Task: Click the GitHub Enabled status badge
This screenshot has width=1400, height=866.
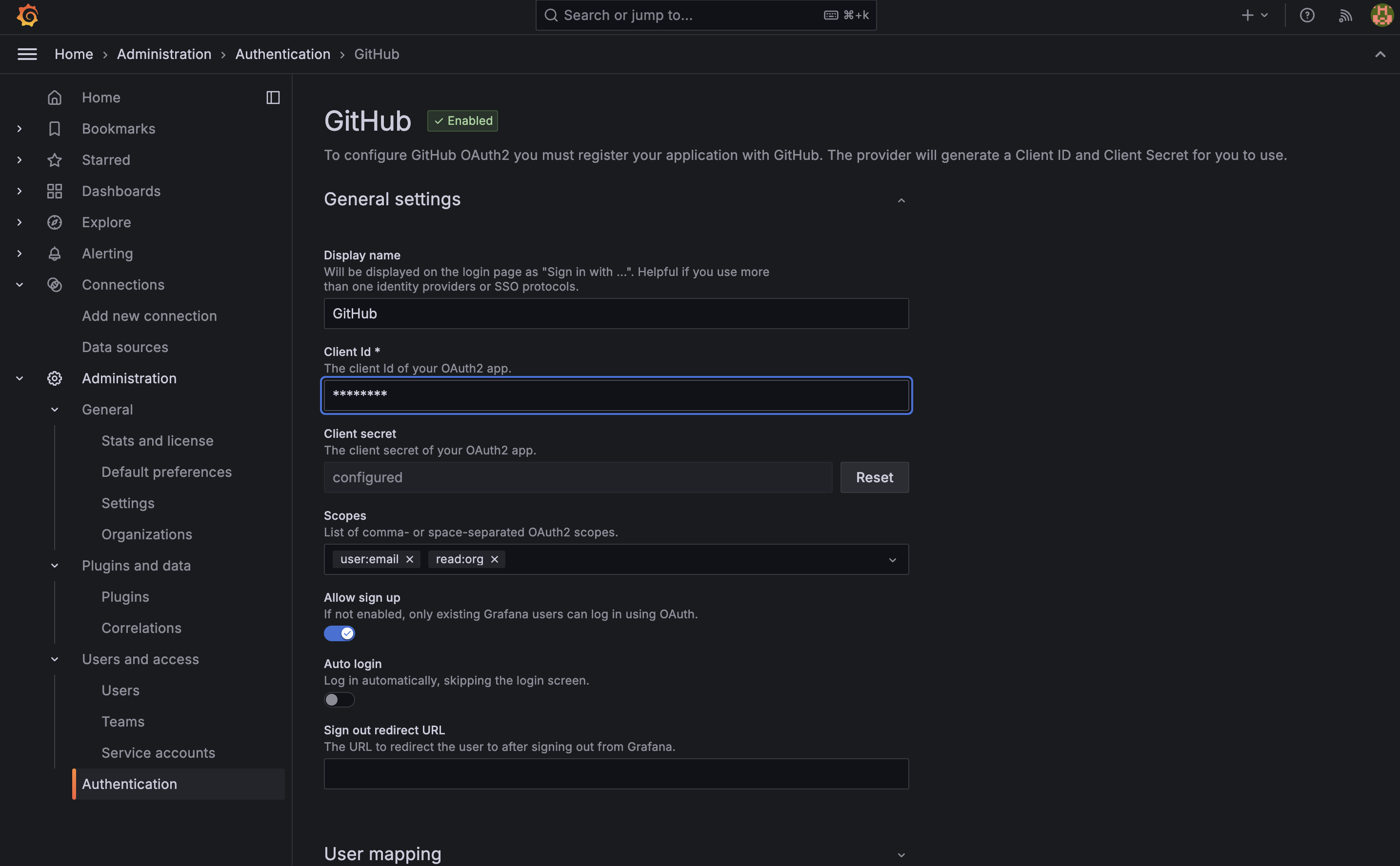Action: tap(462, 120)
